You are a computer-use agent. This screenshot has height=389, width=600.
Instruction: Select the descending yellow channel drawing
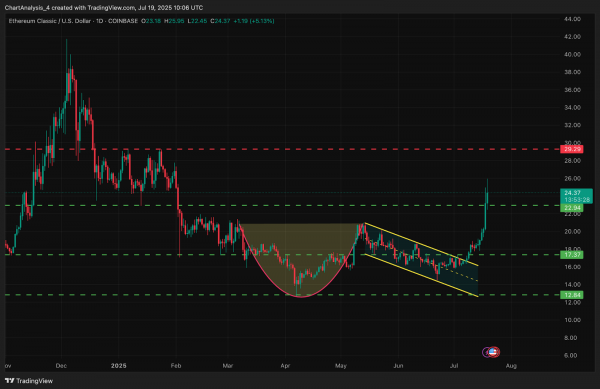coord(421,259)
